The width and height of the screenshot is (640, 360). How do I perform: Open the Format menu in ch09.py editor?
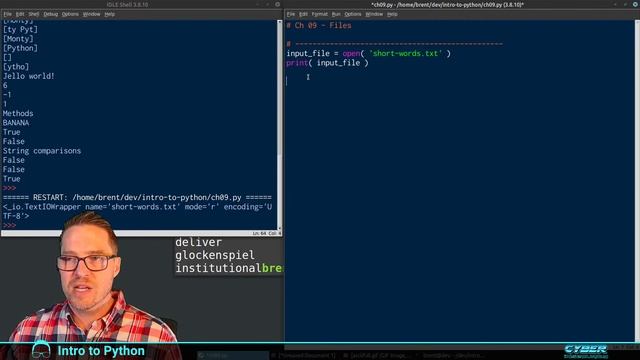[320, 14]
